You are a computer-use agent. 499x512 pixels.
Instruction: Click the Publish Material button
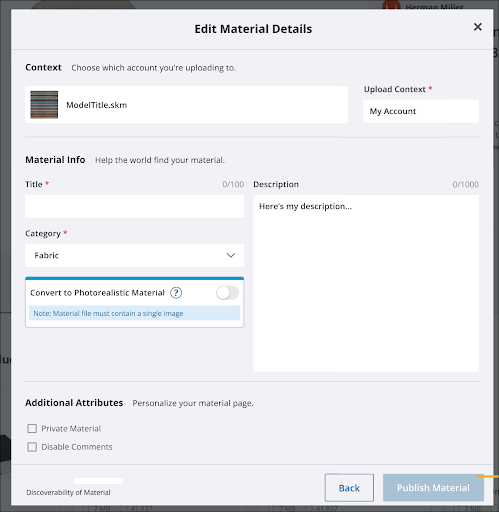coord(433,488)
